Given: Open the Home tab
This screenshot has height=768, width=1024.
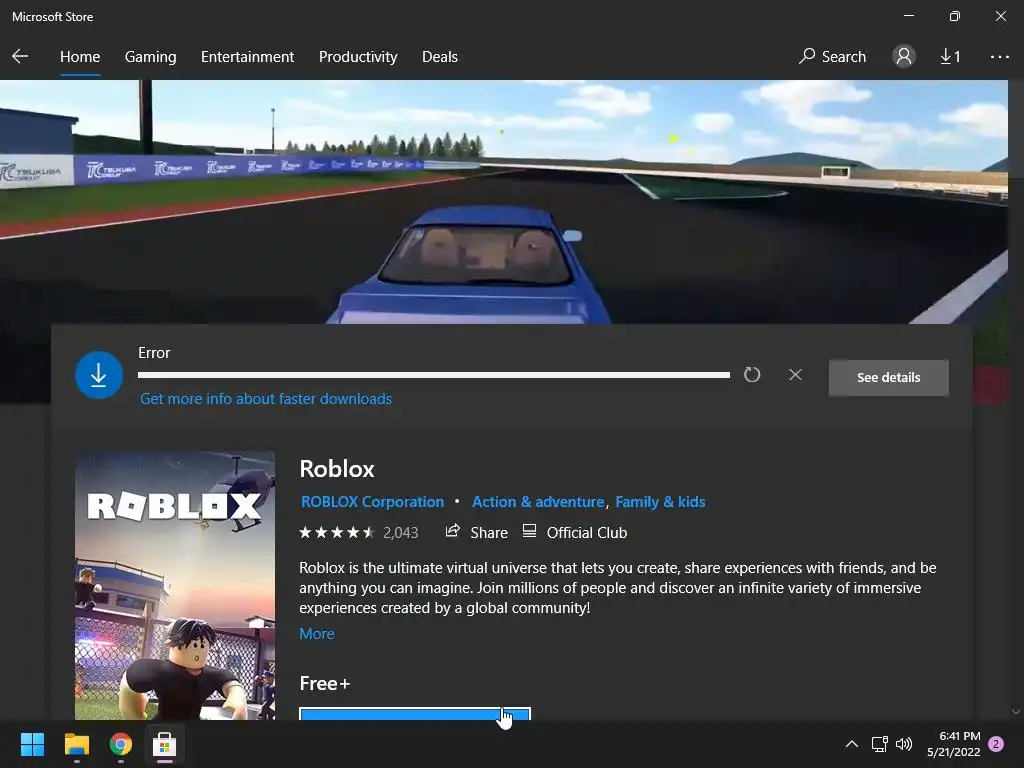Looking at the screenshot, I should pos(80,57).
